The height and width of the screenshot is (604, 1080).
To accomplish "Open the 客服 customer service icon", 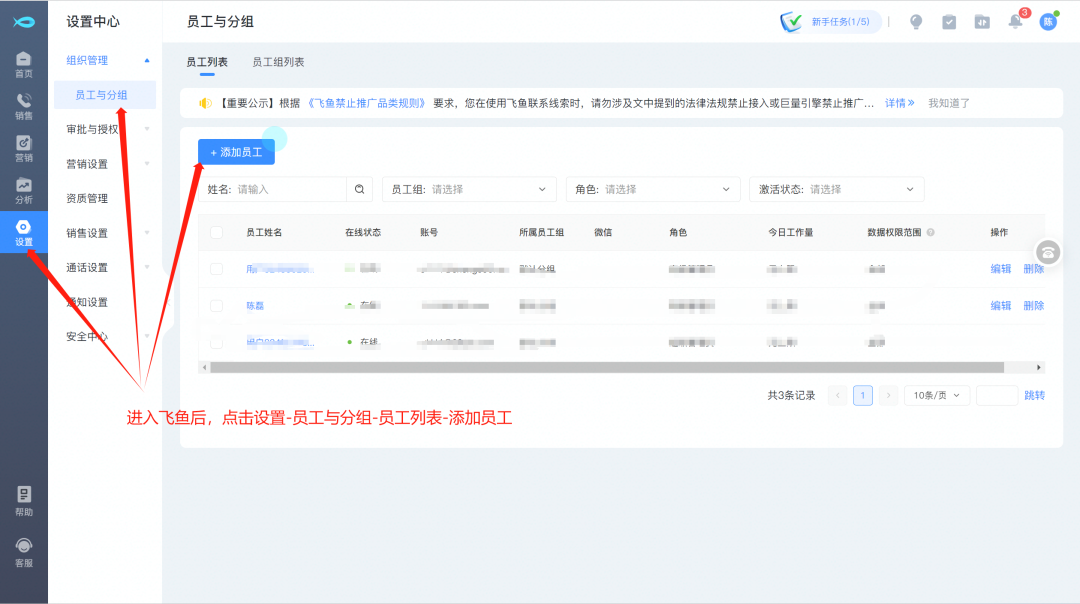I will coord(23,551).
